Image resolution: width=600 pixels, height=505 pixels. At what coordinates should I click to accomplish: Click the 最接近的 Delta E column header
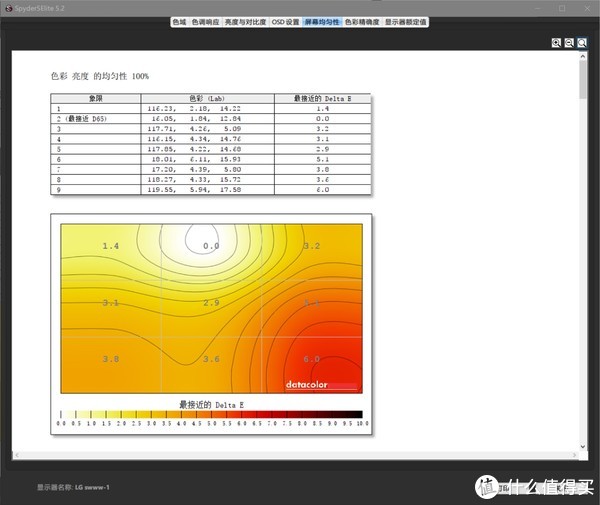(322, 99)
